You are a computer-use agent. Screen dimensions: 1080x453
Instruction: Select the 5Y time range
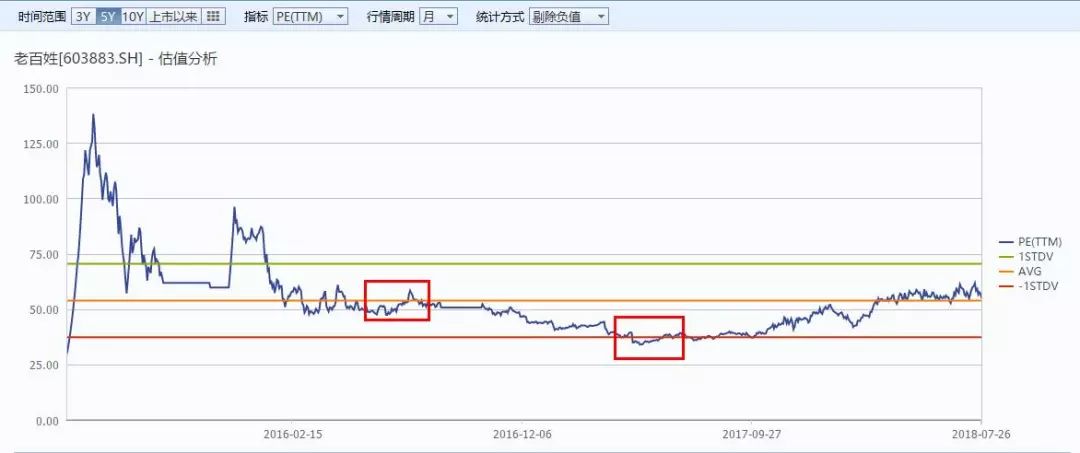tap(107, 17)
